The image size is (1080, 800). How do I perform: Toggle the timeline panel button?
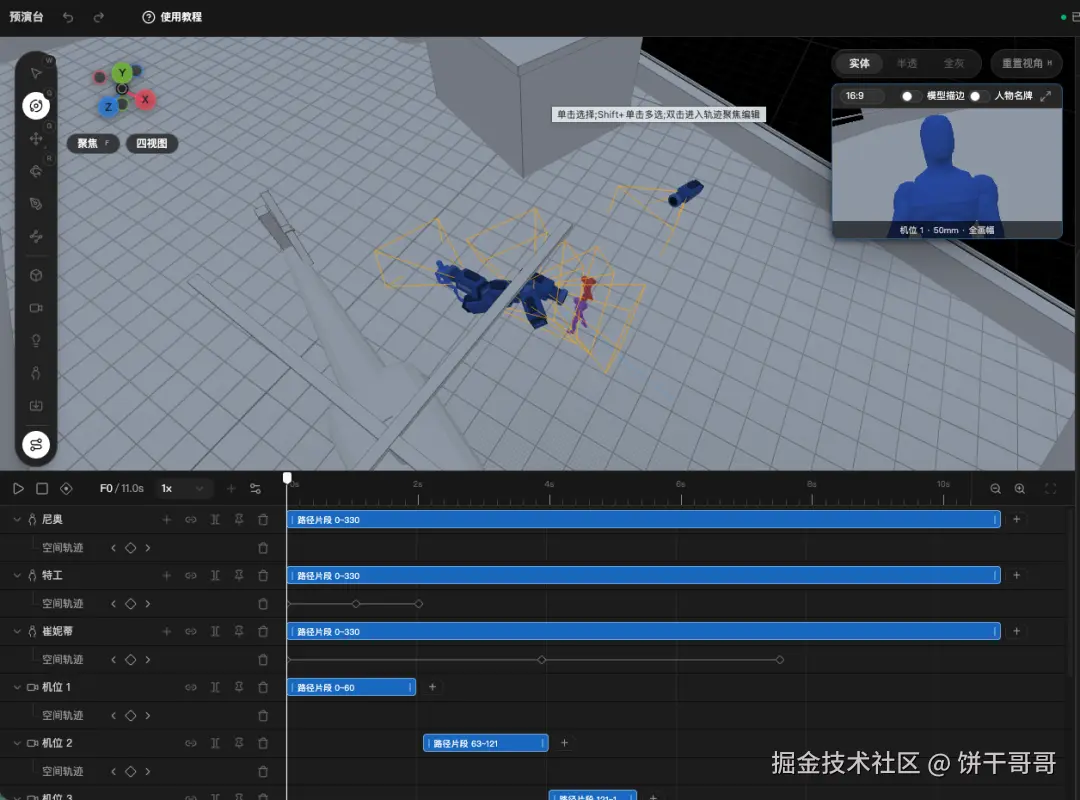(36, 444)
